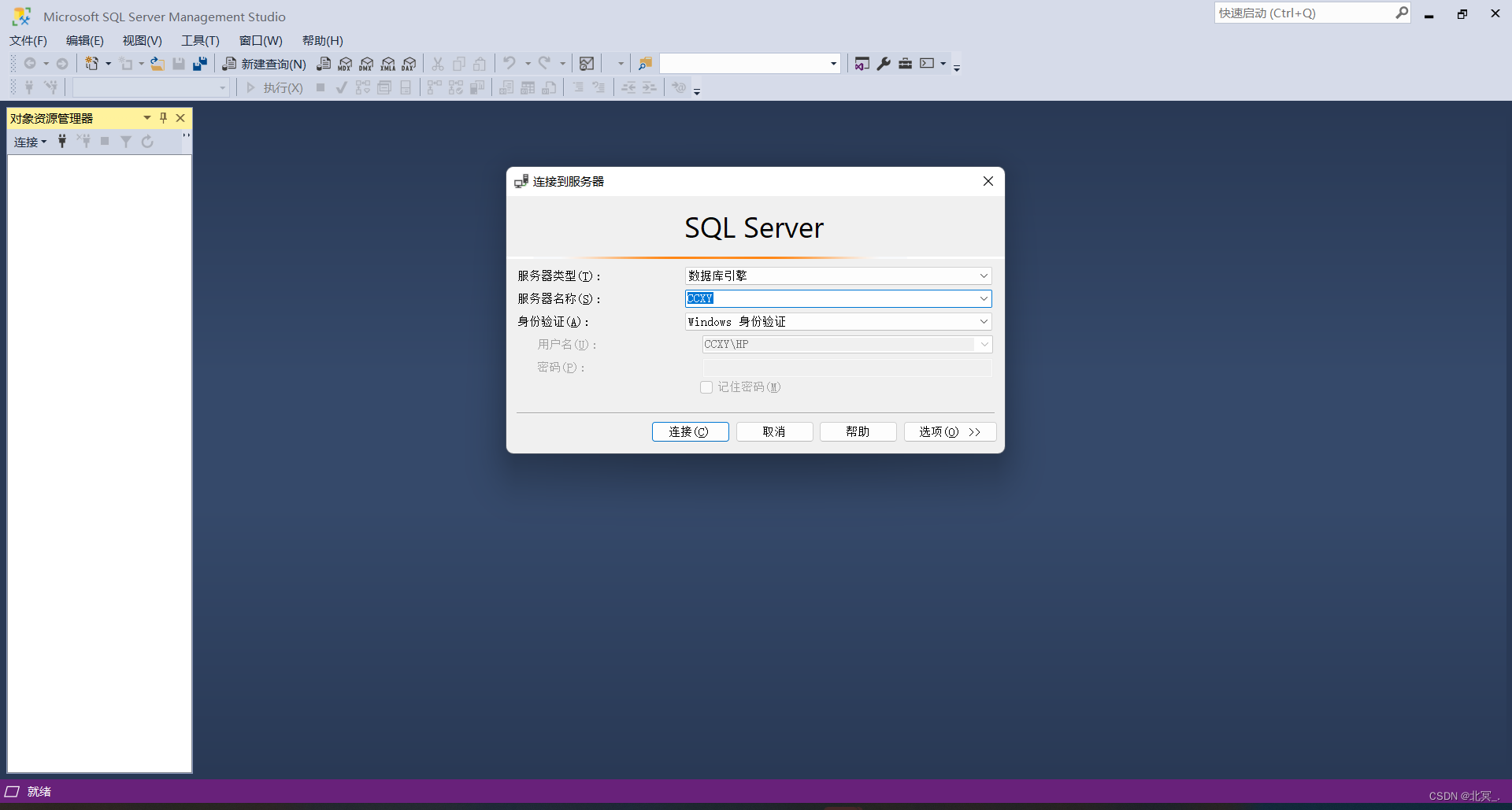Image resolution: width=1512 pixels, height=810 pixels.
Task: Open the 视图(V) menu
Action: [142, 41]
